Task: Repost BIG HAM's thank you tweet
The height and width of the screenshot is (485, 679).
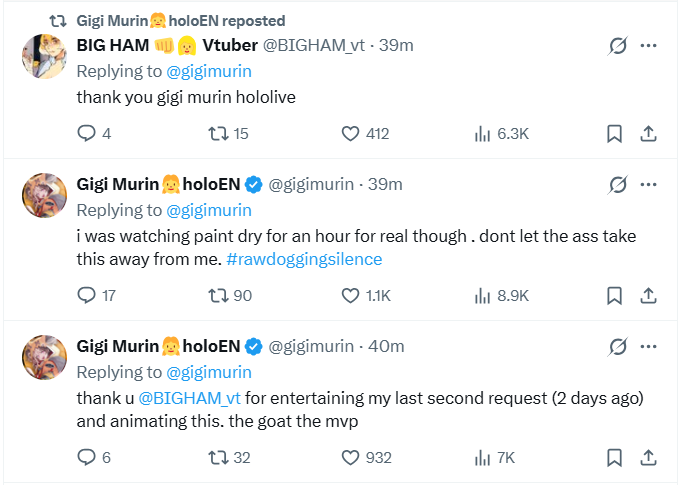Action: coord(218,133)
